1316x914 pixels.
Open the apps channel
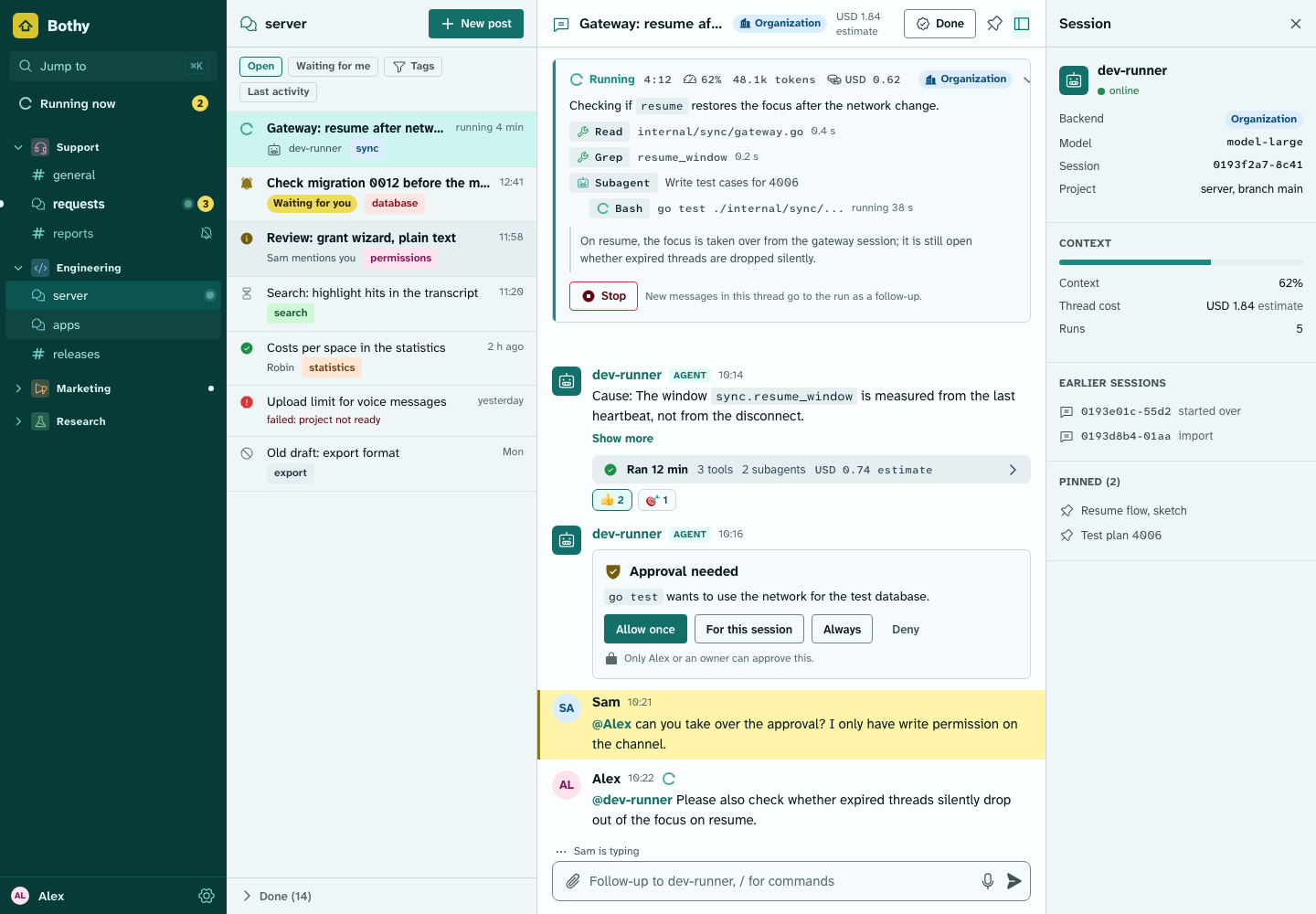click(113, 324)
